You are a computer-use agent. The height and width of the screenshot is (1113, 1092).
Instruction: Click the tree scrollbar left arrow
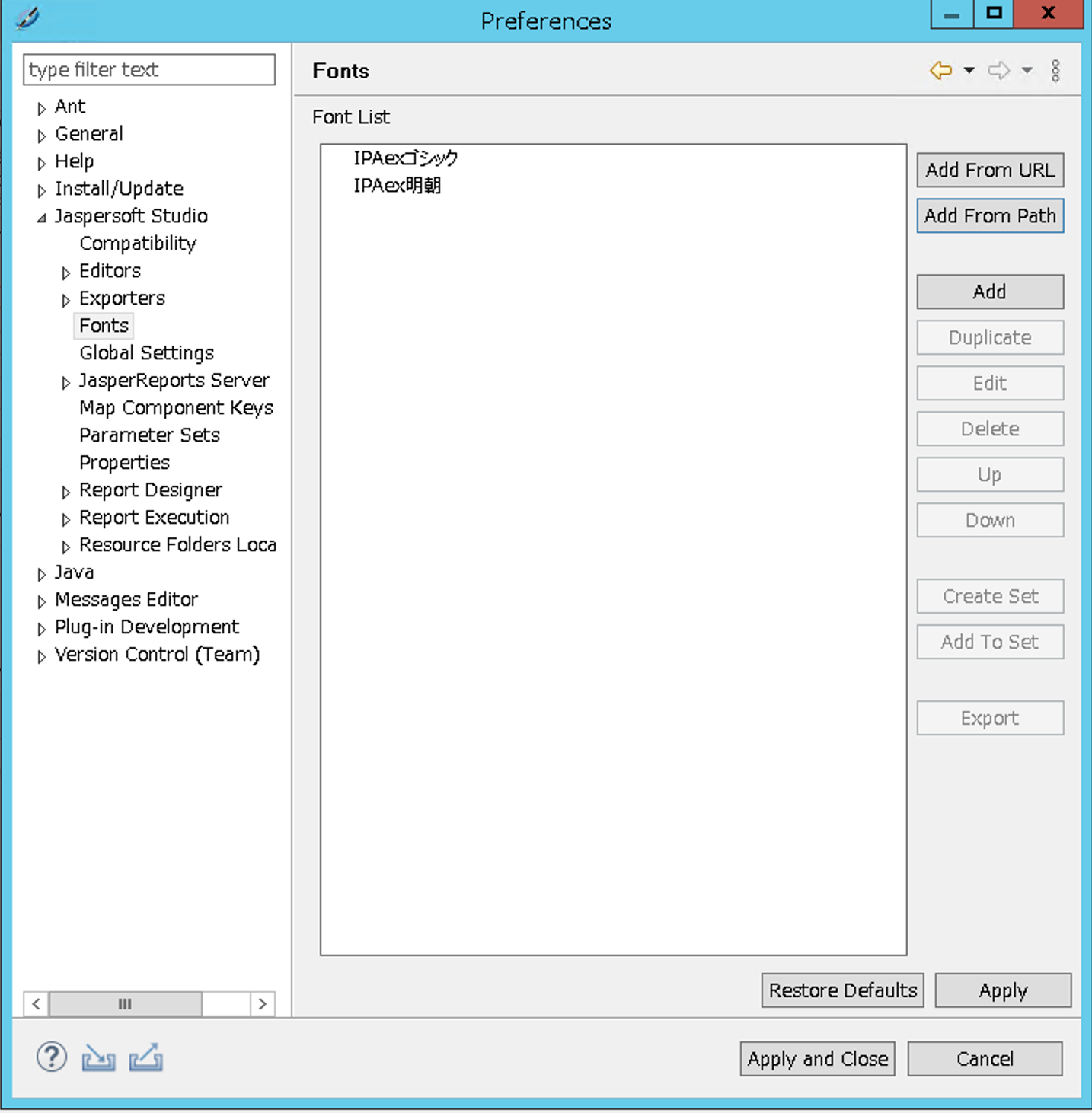coord(36,1004)
